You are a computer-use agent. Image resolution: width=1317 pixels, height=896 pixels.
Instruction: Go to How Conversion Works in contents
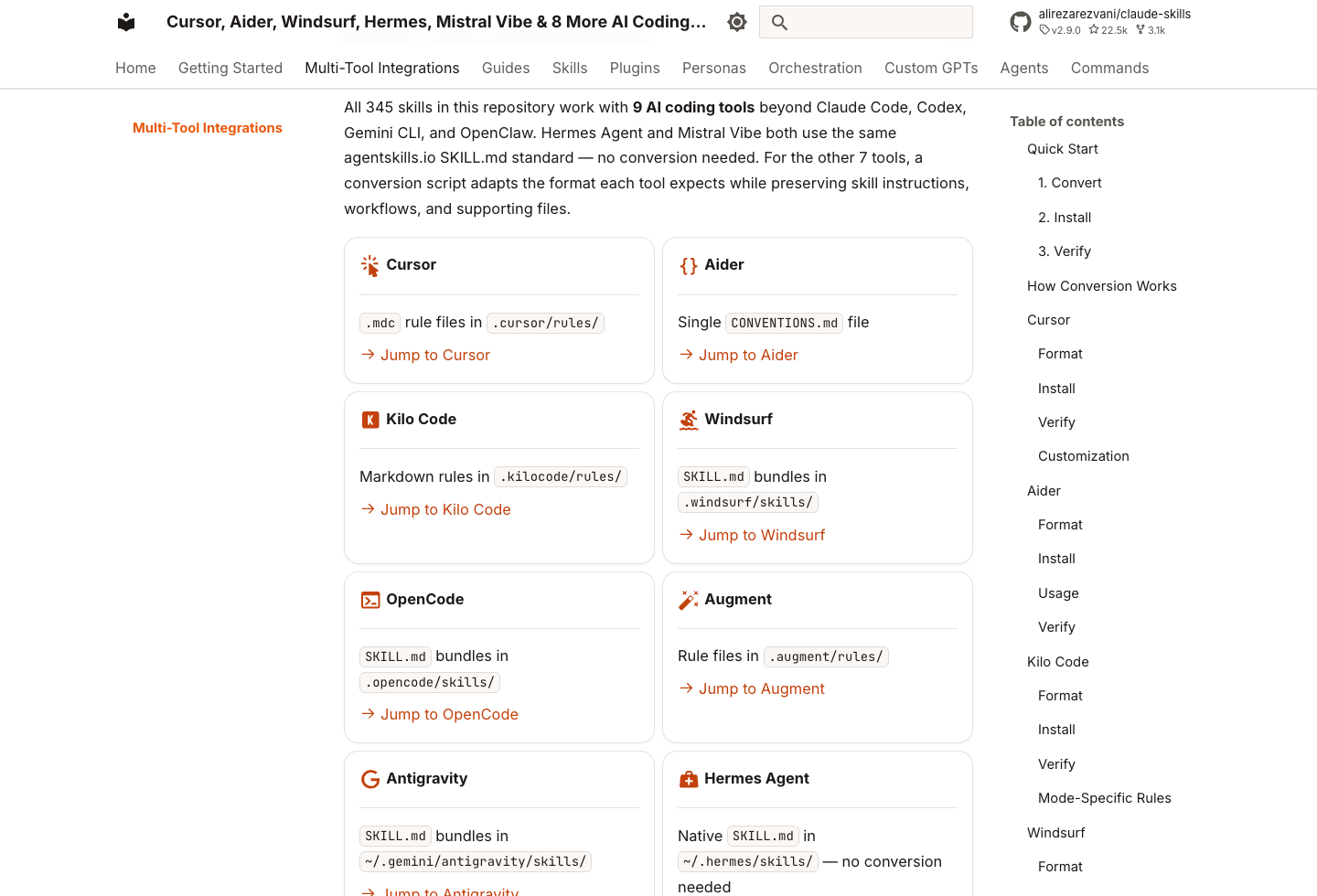pos(1101,286)
